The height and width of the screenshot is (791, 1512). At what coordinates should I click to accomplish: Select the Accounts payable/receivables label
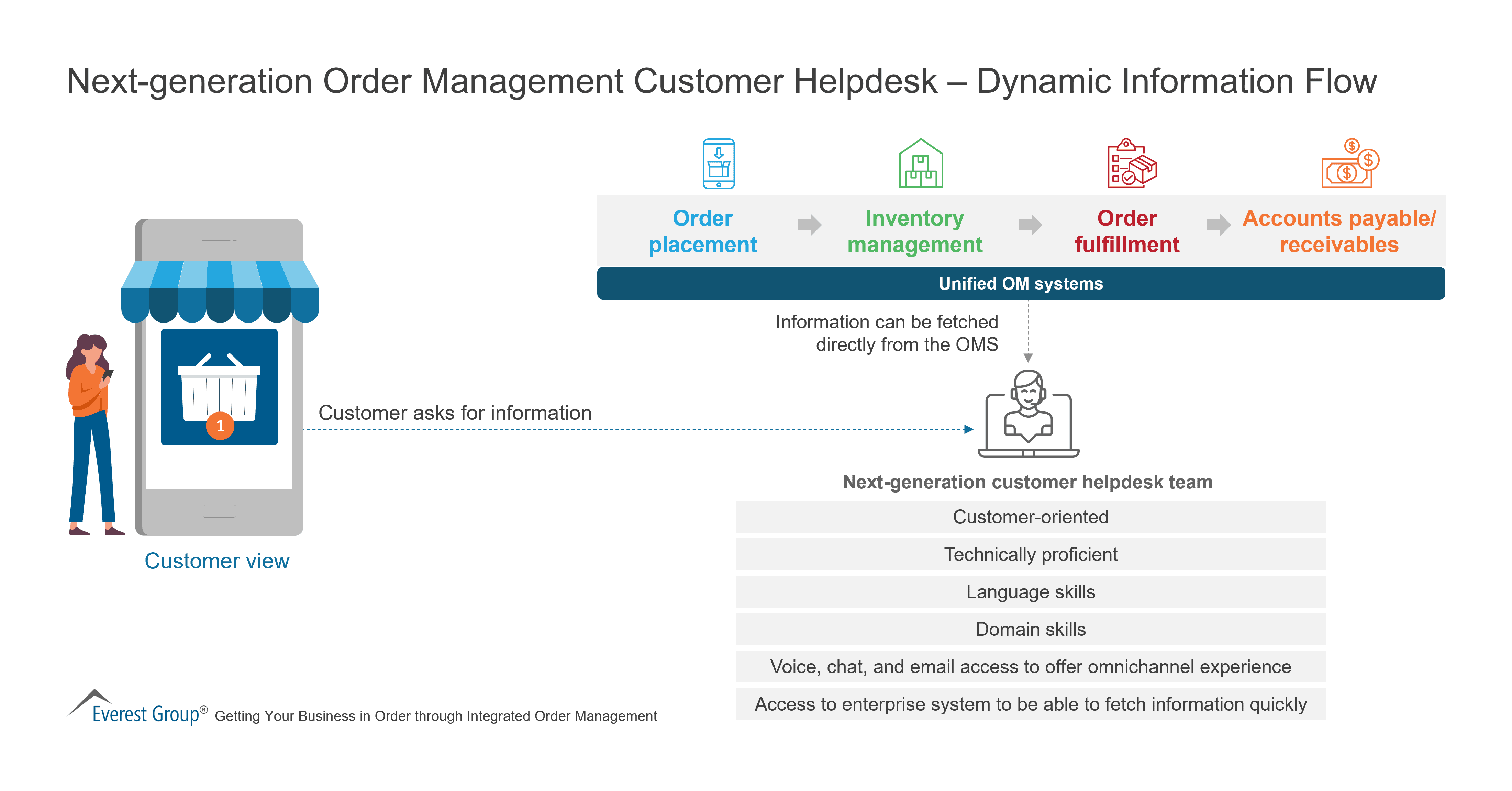coord(1339,231)
